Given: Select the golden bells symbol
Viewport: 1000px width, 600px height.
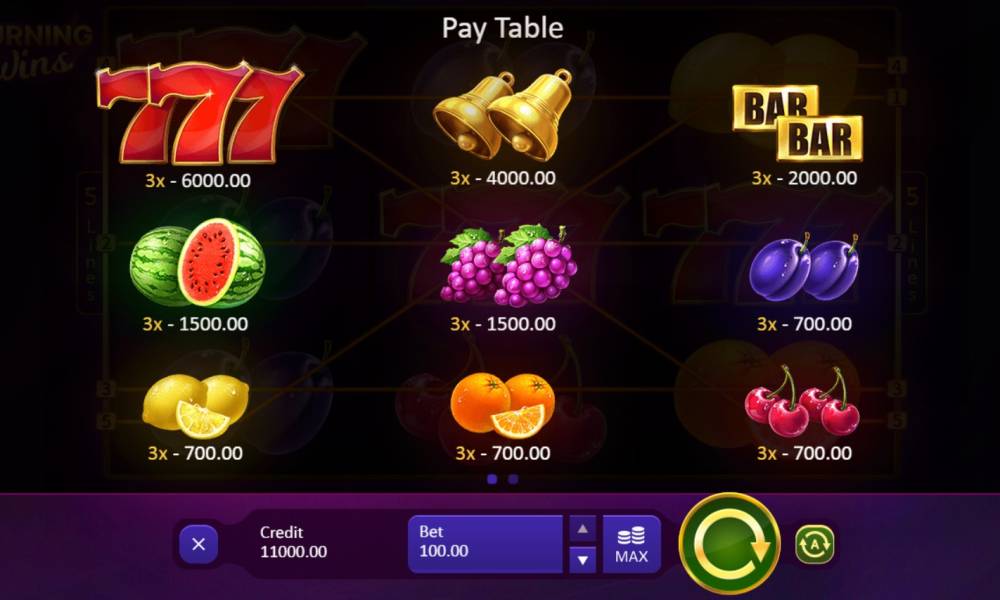Looking at the screenshot, I should click(503, 115).
